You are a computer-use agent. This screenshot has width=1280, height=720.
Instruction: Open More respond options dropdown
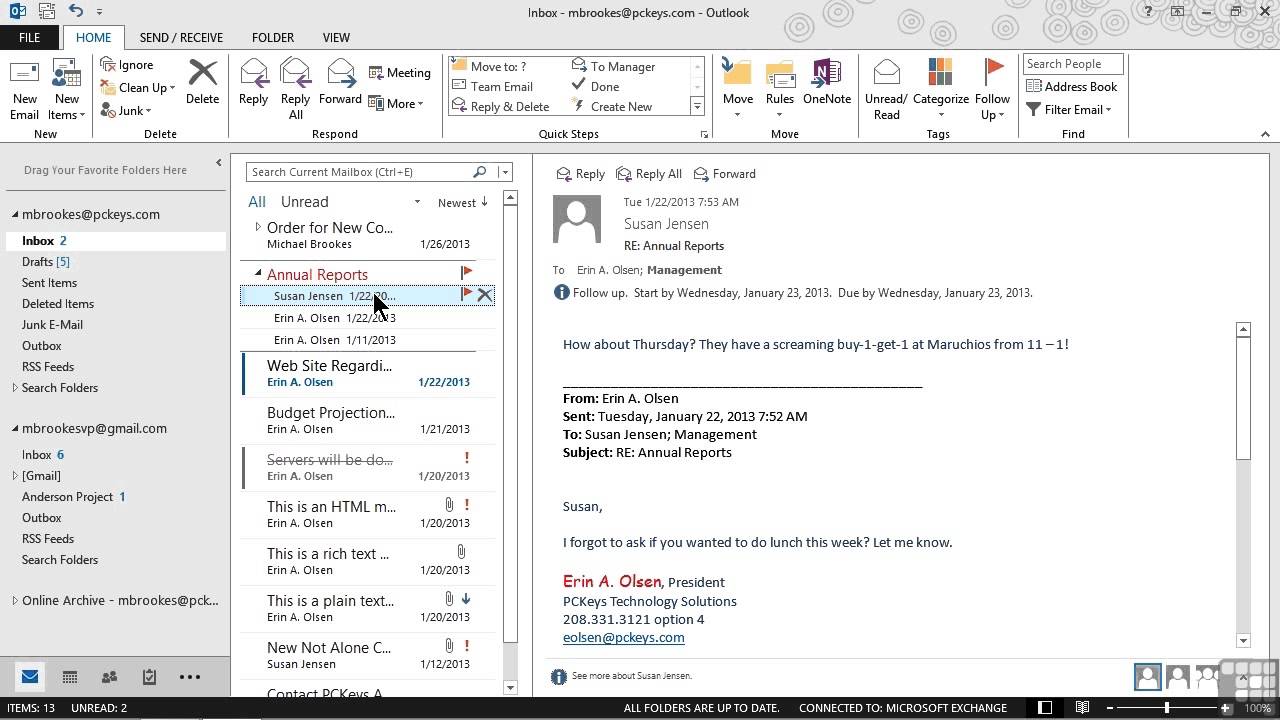coord(396,103)
